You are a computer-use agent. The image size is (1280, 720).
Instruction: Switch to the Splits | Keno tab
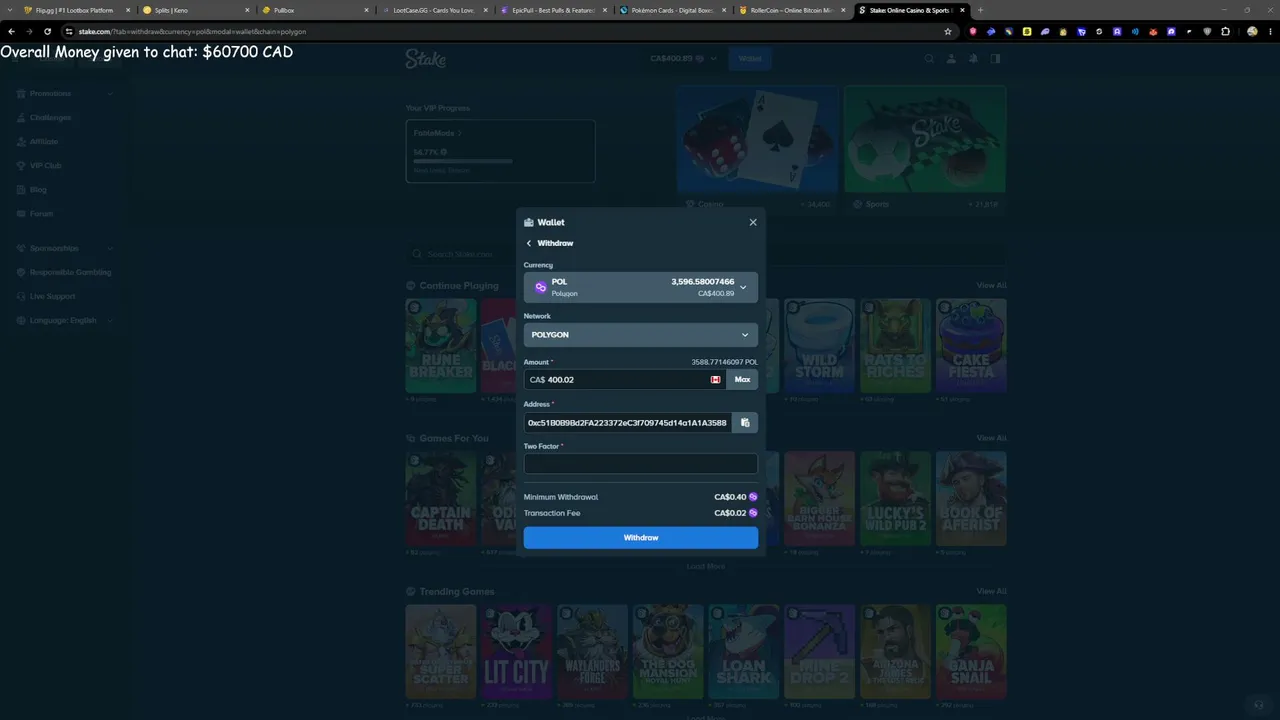193,10
